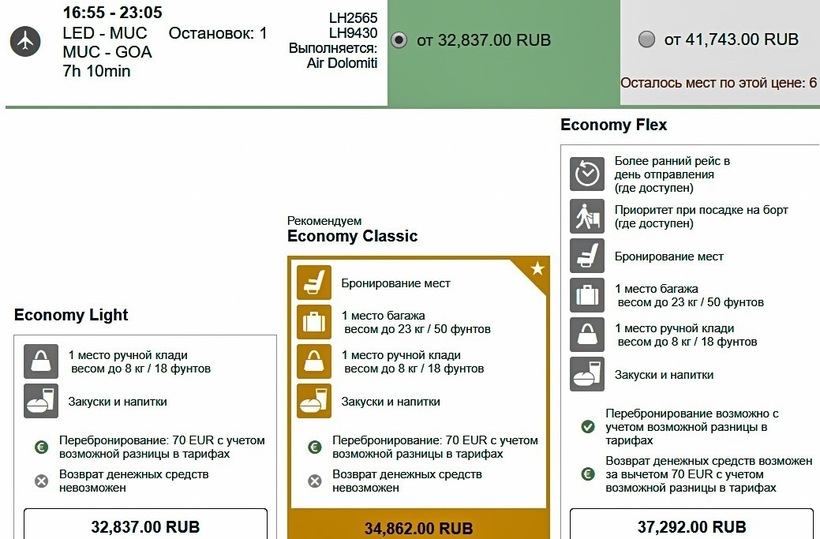Click the Осталось мест по этой цене: 6 notice
820x539 pixels.
click(719, 83)
